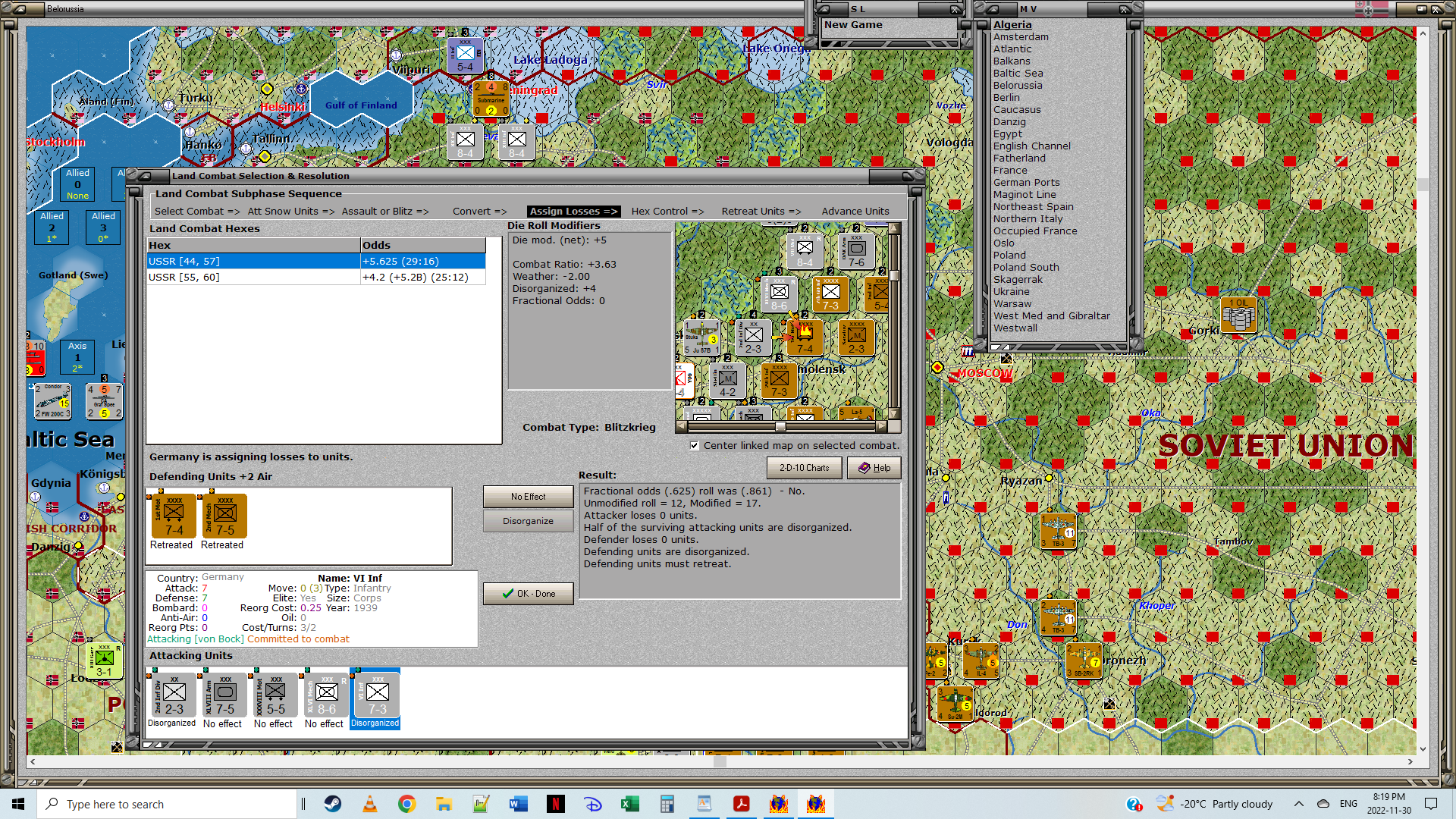The height and width of the screenshot is (819, 1456).
Task: Open Netflix from the taskbar
Action: pos(556,804)
